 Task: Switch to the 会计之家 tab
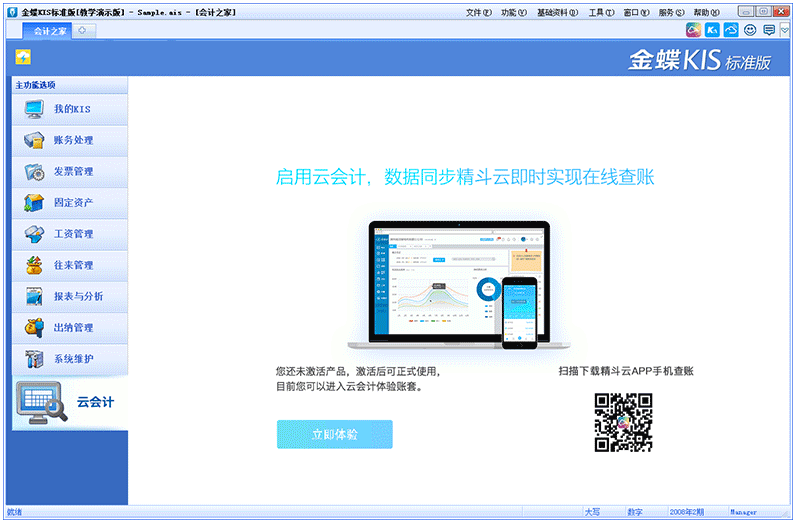[47, 31]
